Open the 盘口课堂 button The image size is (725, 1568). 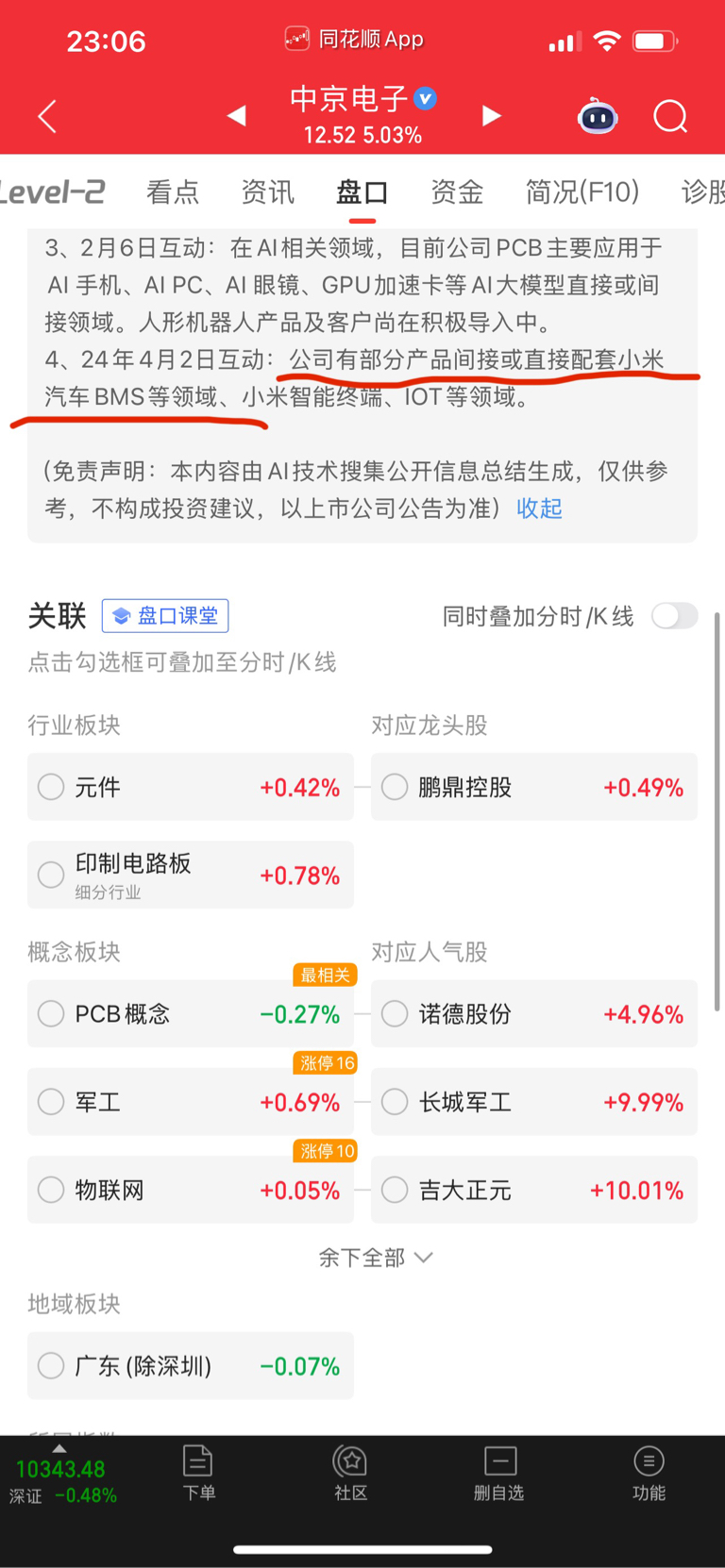coord(165,616)
